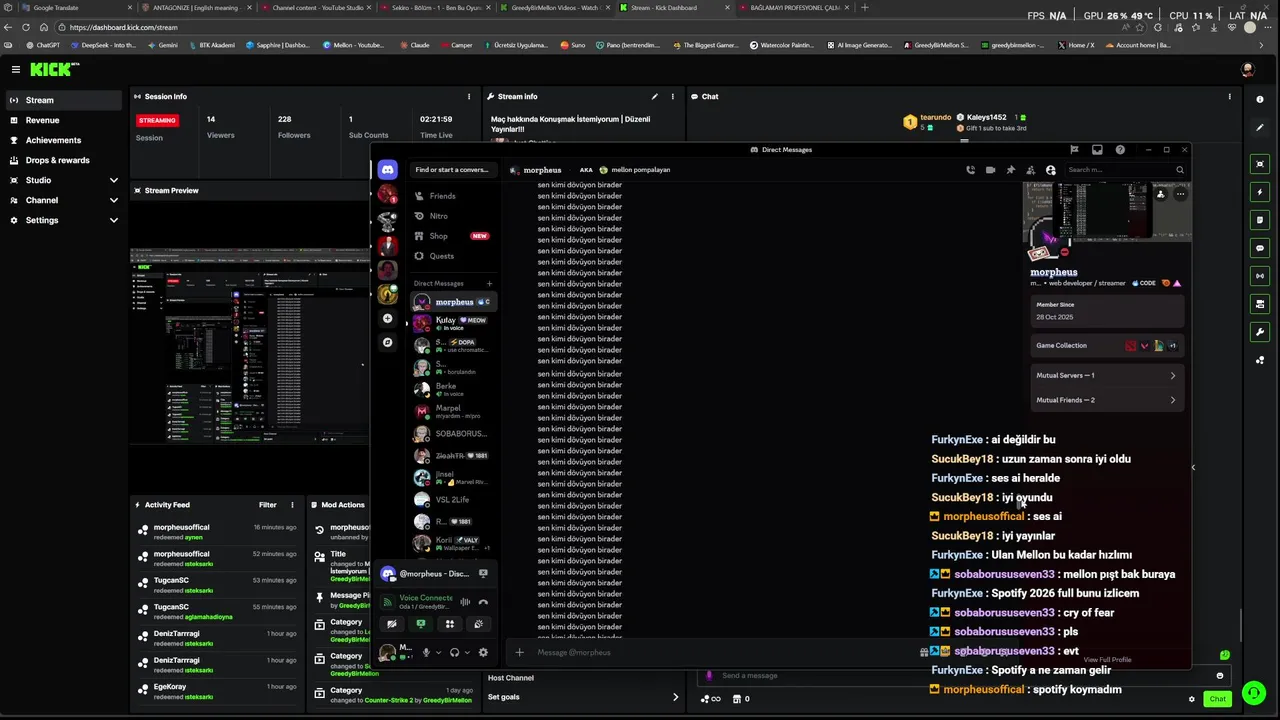Mute the Discord microphone

pyautogui.click(x=426, y=653)
